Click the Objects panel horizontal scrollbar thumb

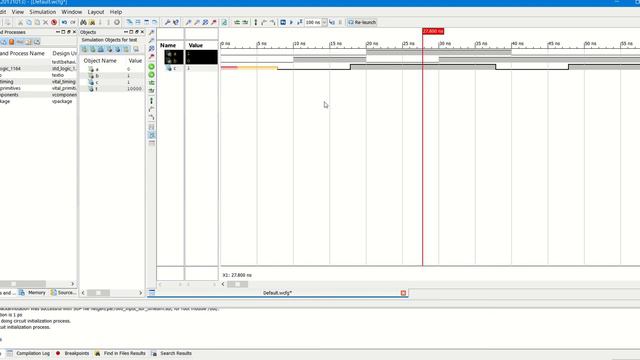[x=98, y=293]
